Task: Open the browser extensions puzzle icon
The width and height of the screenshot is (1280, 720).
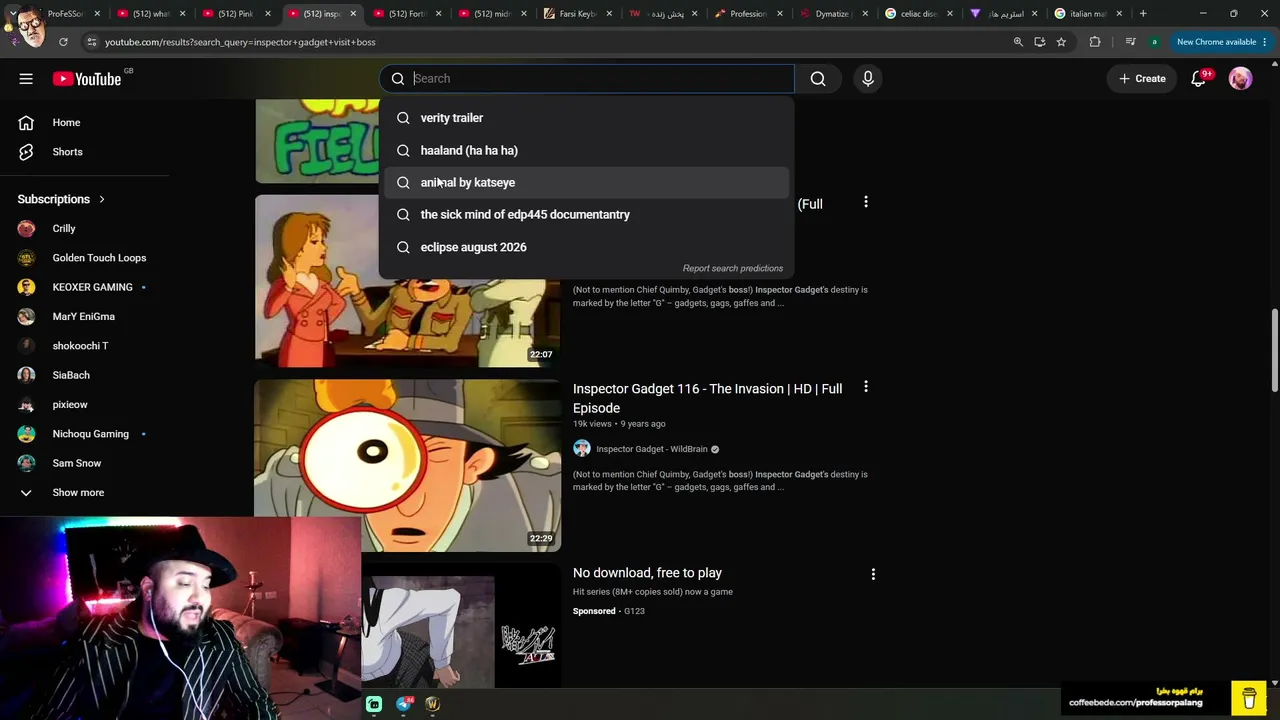Action: (1095, 42)
